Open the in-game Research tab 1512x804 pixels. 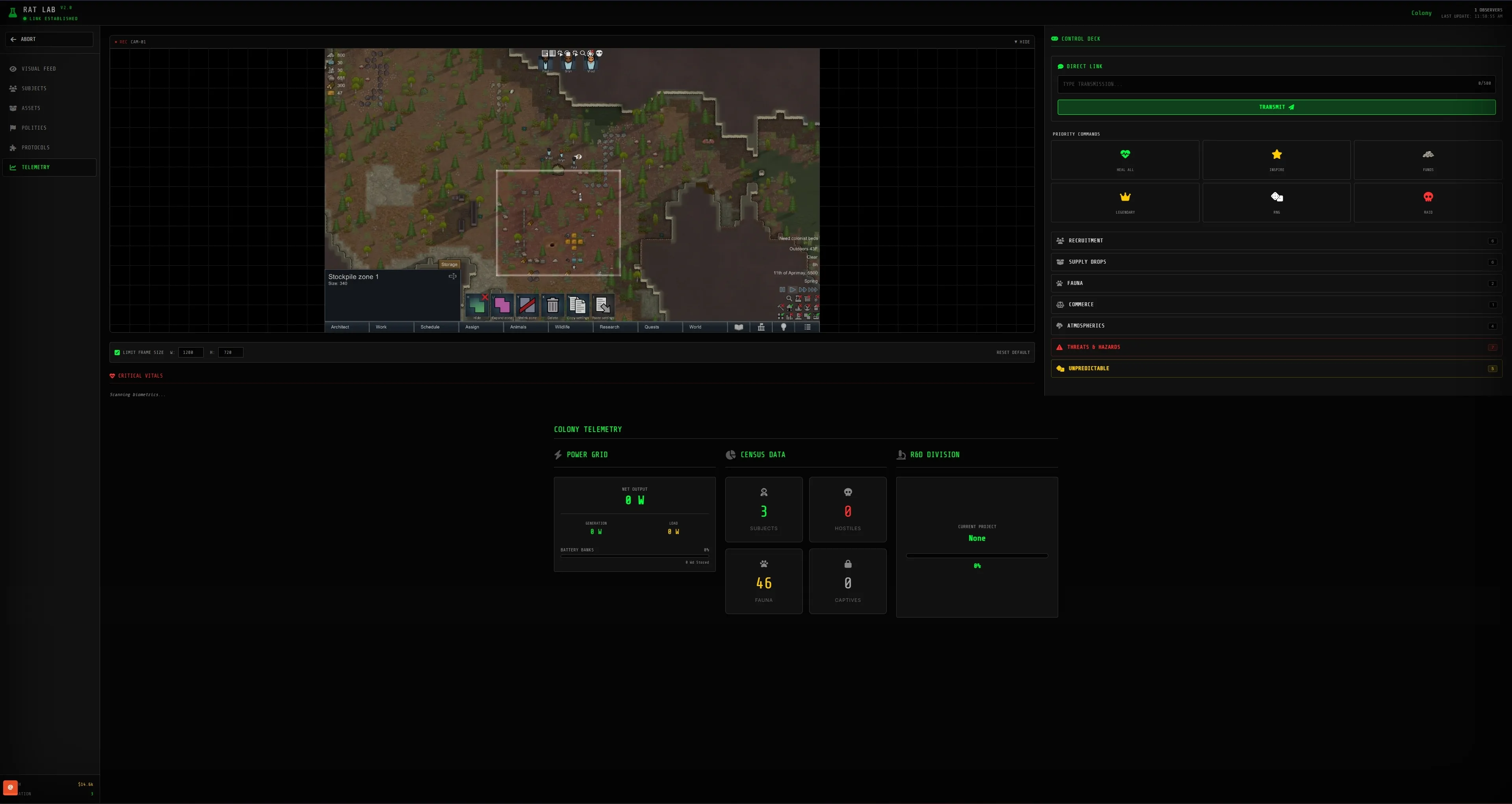(x=609, y=327)
